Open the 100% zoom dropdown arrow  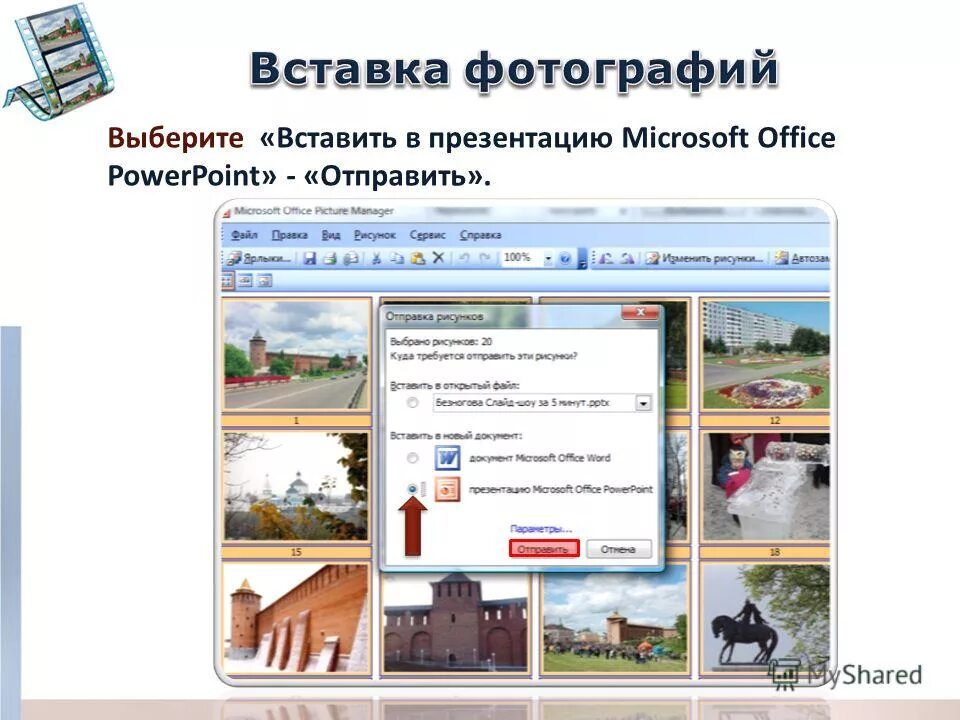point(548,258)
